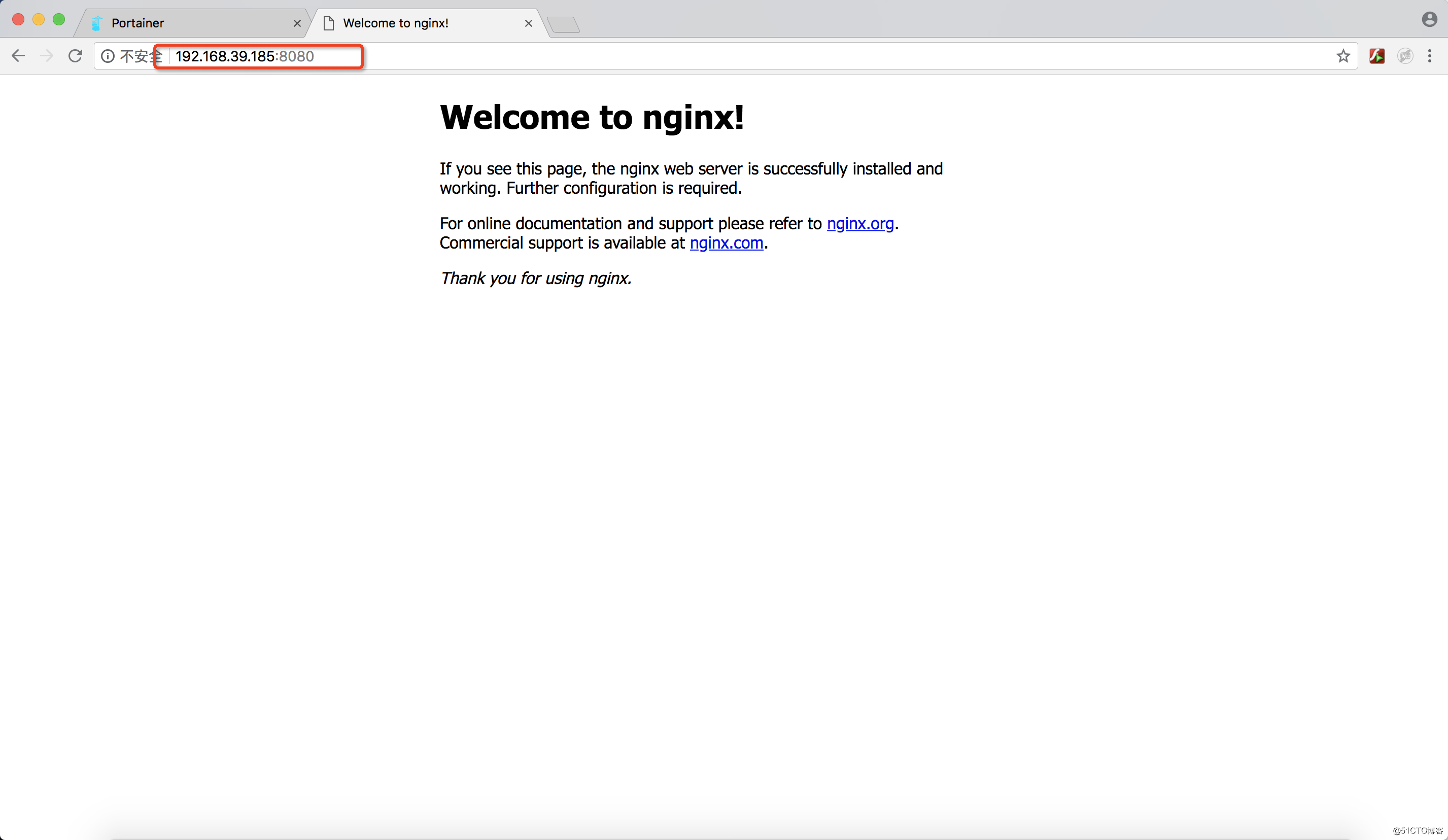Screen dimensions: 1448x840
Task: Maximize the window with the green button
Action: click(59, 20)
